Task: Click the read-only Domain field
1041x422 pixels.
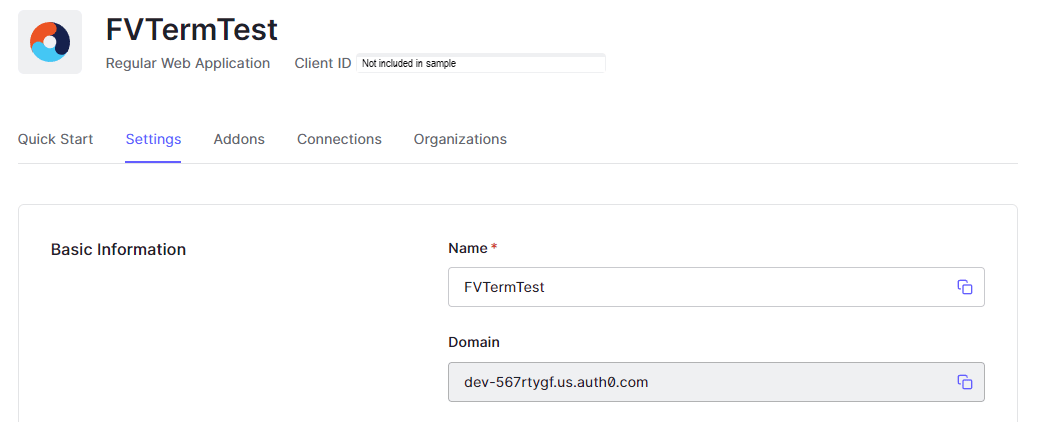Action: (x=780, y=382)
